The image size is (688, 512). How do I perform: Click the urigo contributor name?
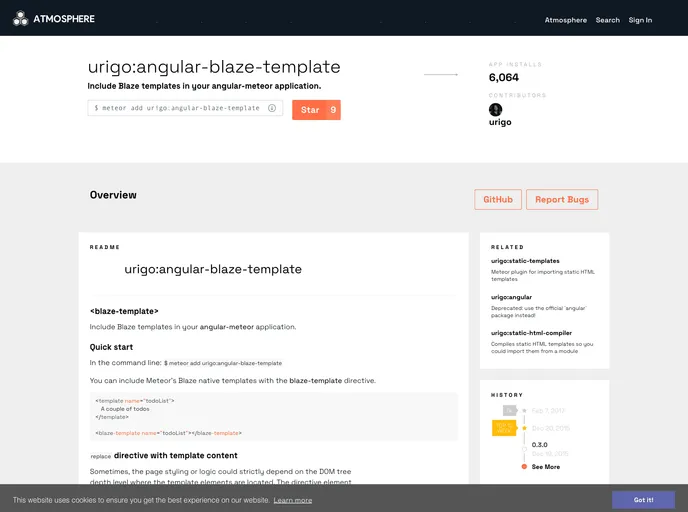(500, 122)
